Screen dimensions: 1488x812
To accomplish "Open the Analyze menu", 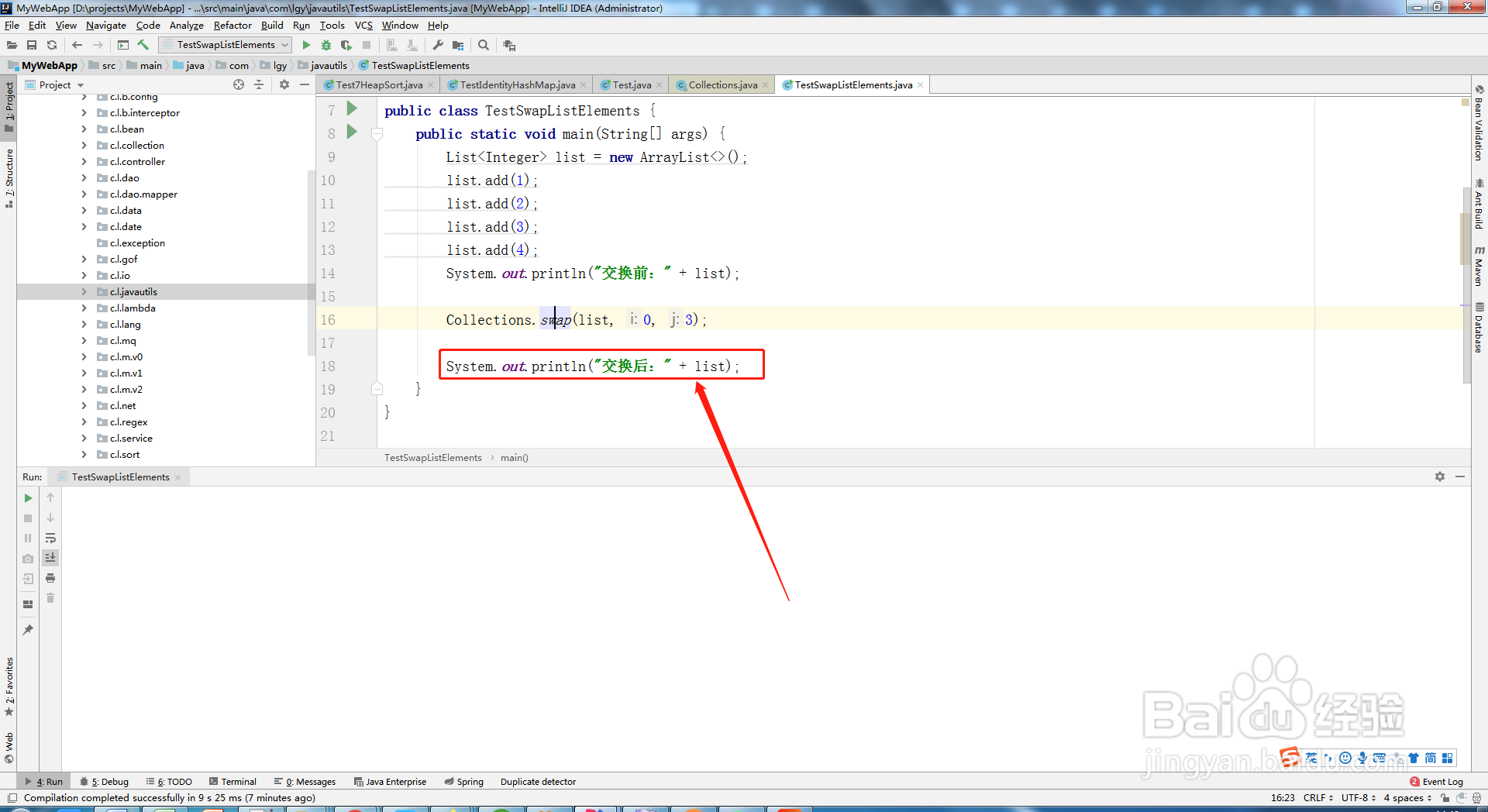I will pos(186,26).
